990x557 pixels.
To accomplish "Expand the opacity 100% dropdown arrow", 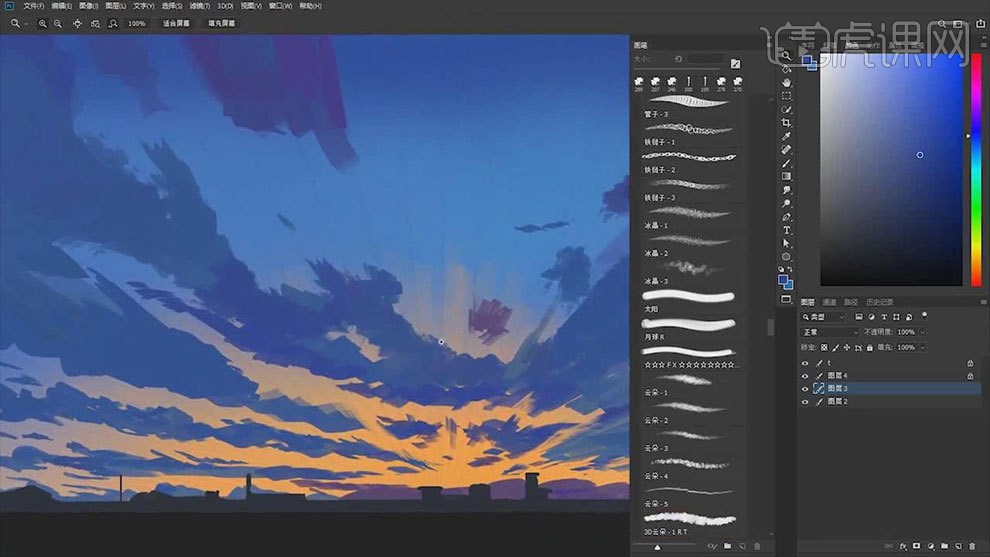I will pyautogui.click(x=922, y=332).
